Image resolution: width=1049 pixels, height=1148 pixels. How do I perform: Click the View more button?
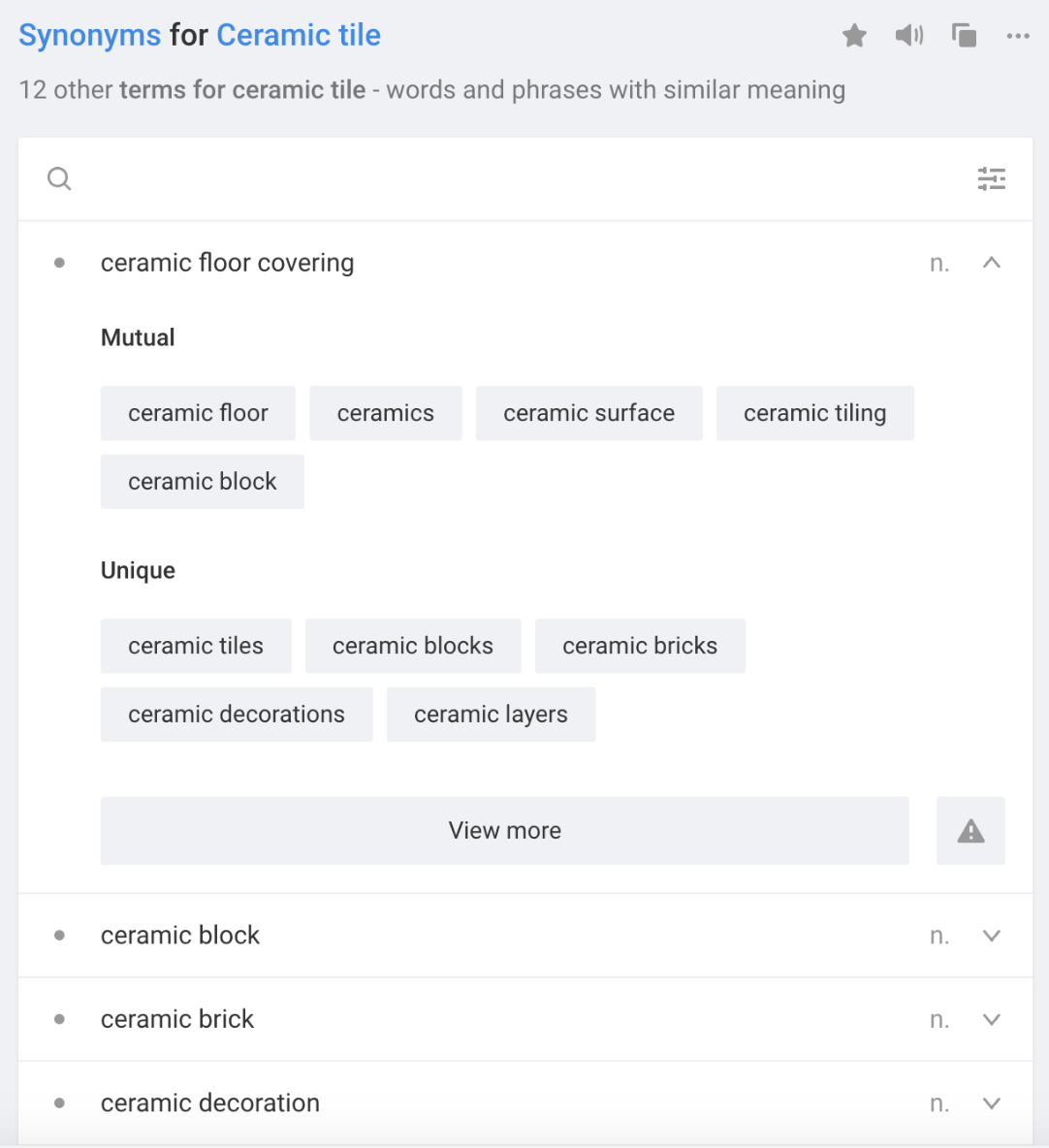tap(504, 831)
